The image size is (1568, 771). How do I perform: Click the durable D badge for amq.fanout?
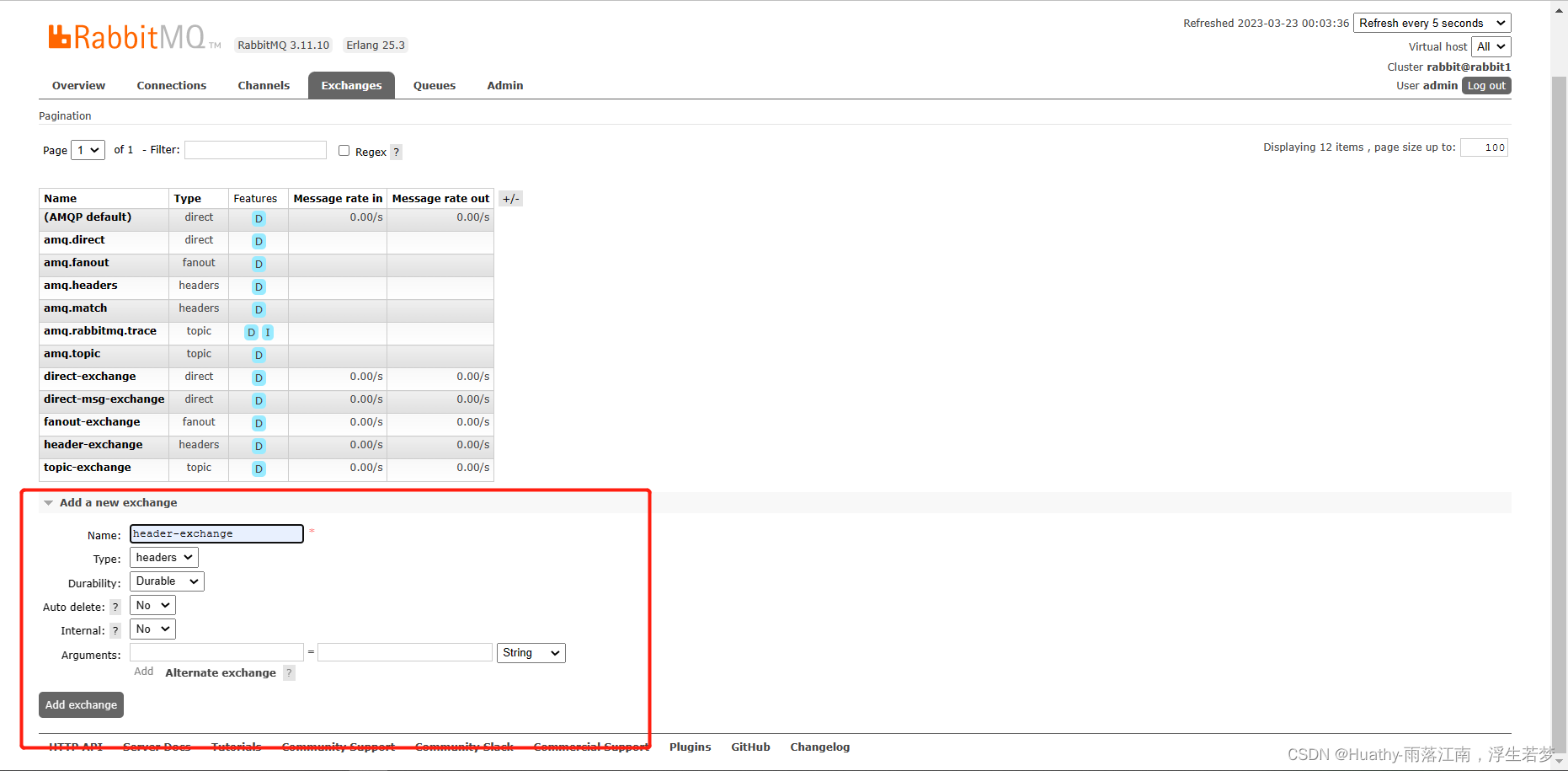(259, 264)
